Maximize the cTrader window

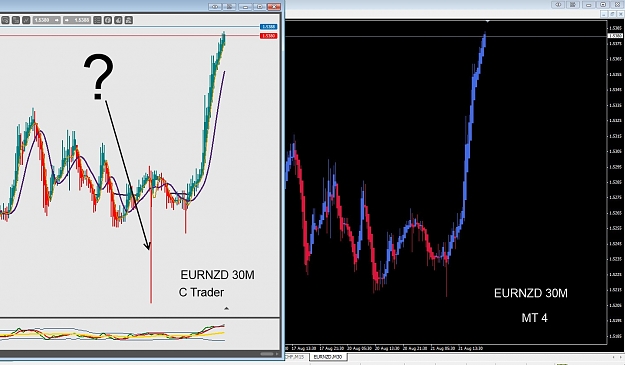pyautogui.click(x=260, y=7)
